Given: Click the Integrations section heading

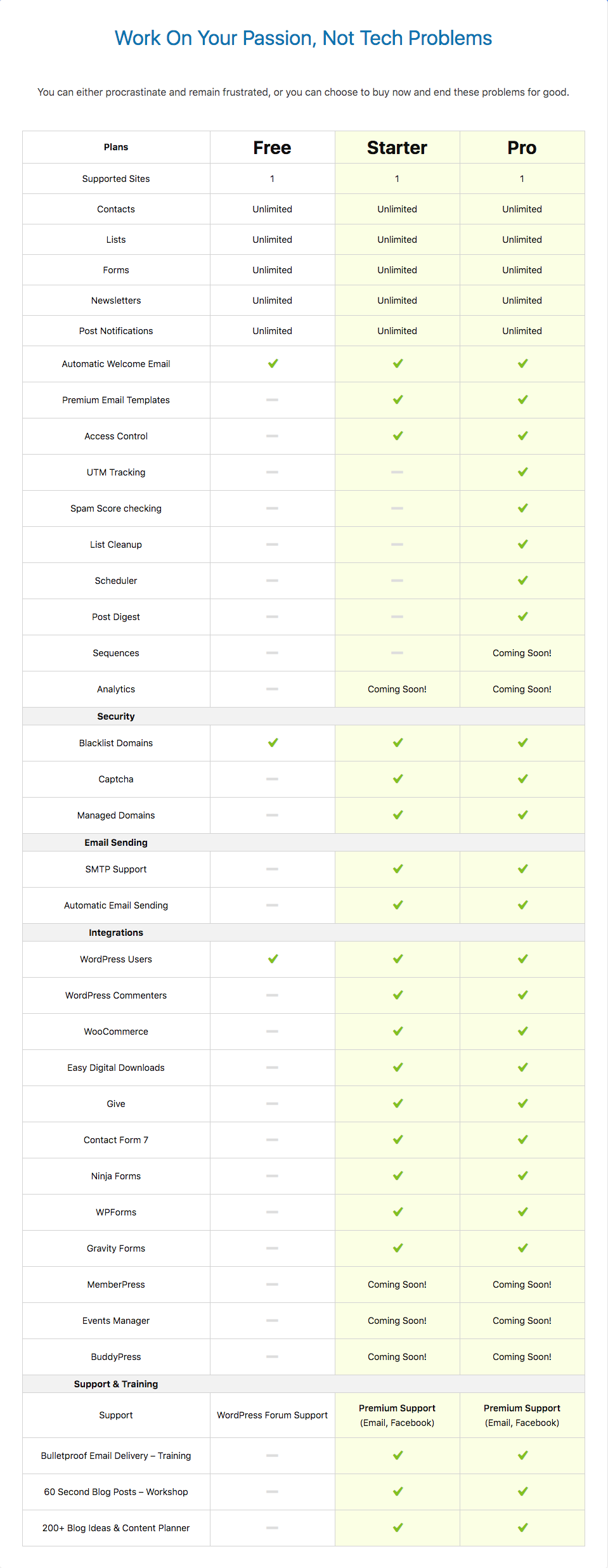Looking at the screenshot, I should (116, 933).
